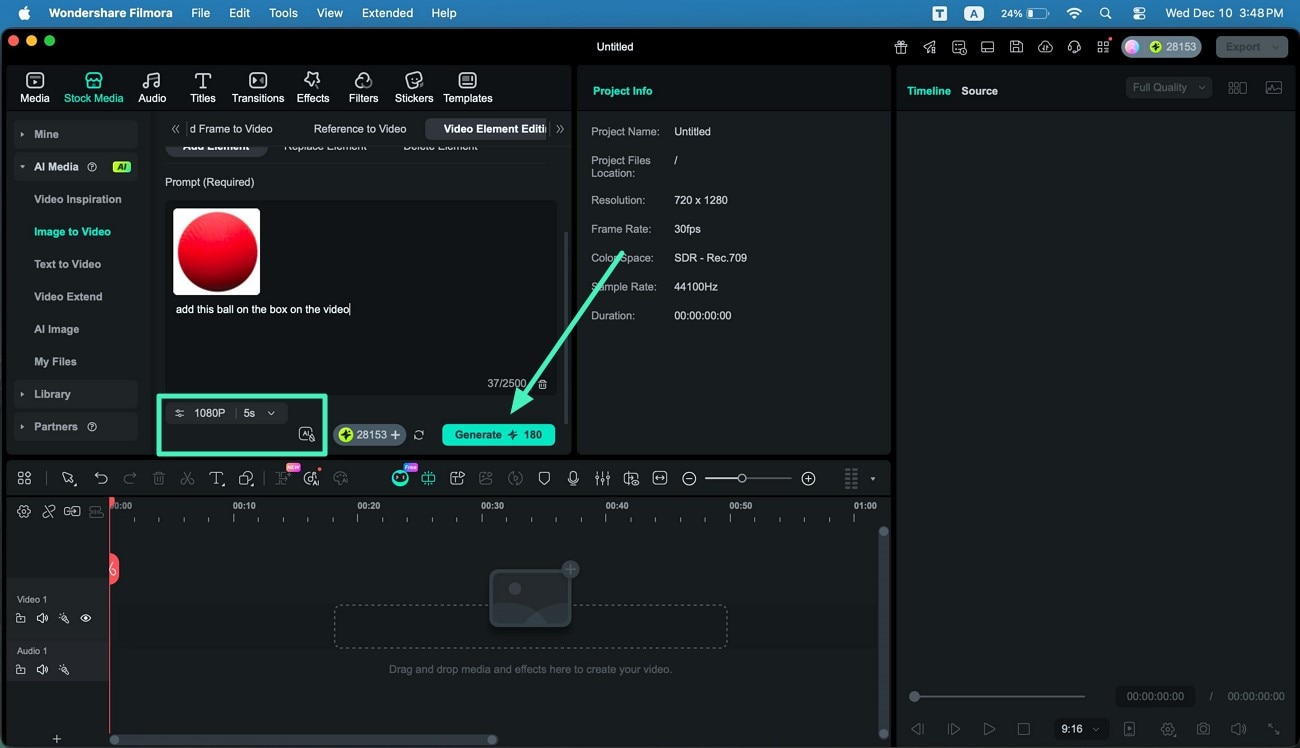Viewport: 1300px width, 748px height.
Task: Switch to the Audio panel
Action: point(151,86)
